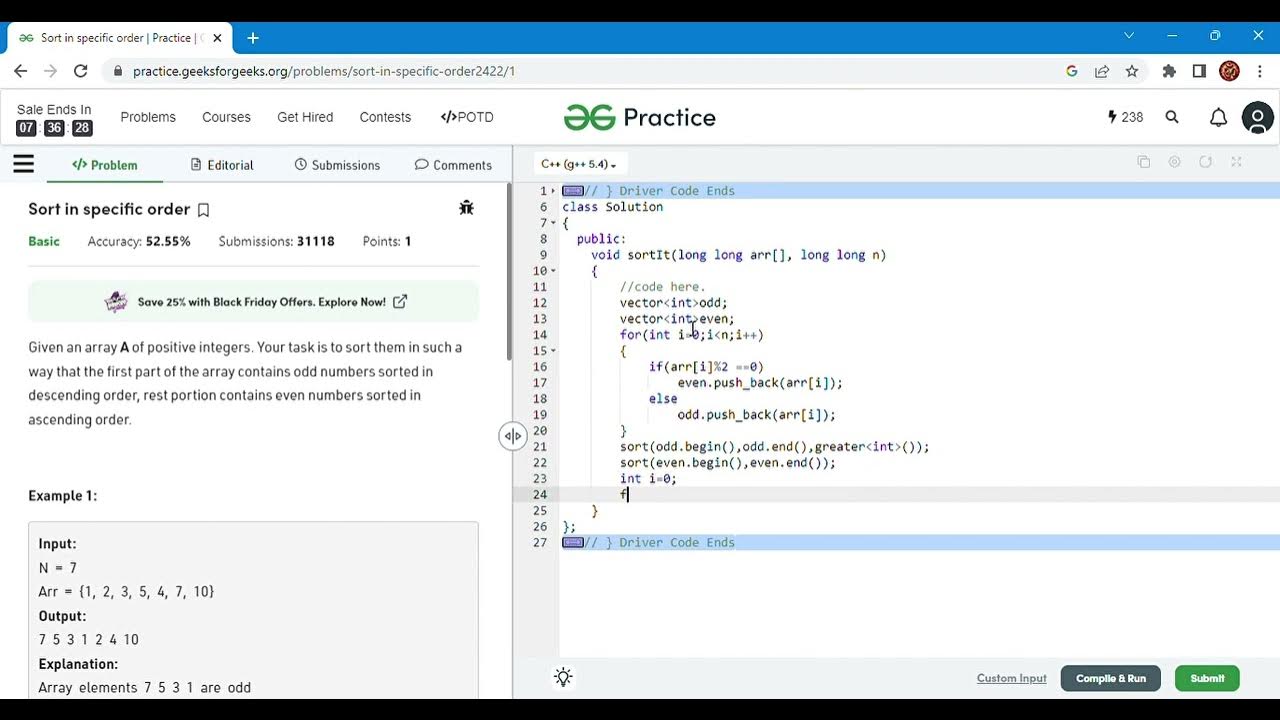Viewport: 1280px width, 720px height.
Task: Click the green Submit button
Action: click(1207, 678)
